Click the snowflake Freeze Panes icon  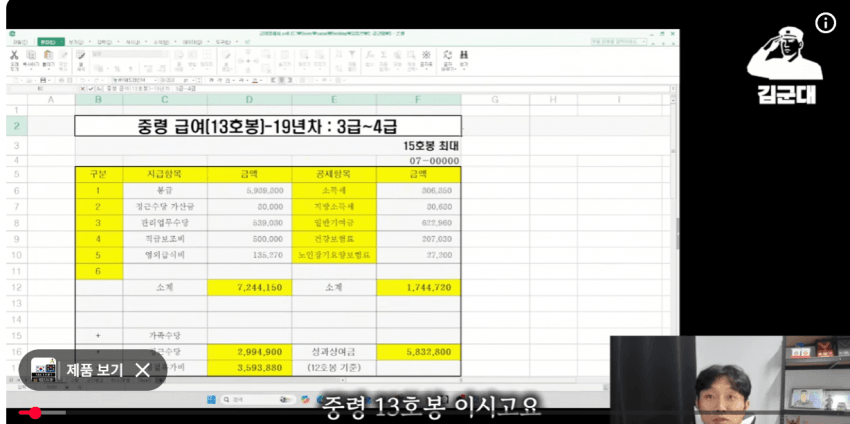point(426,55)
